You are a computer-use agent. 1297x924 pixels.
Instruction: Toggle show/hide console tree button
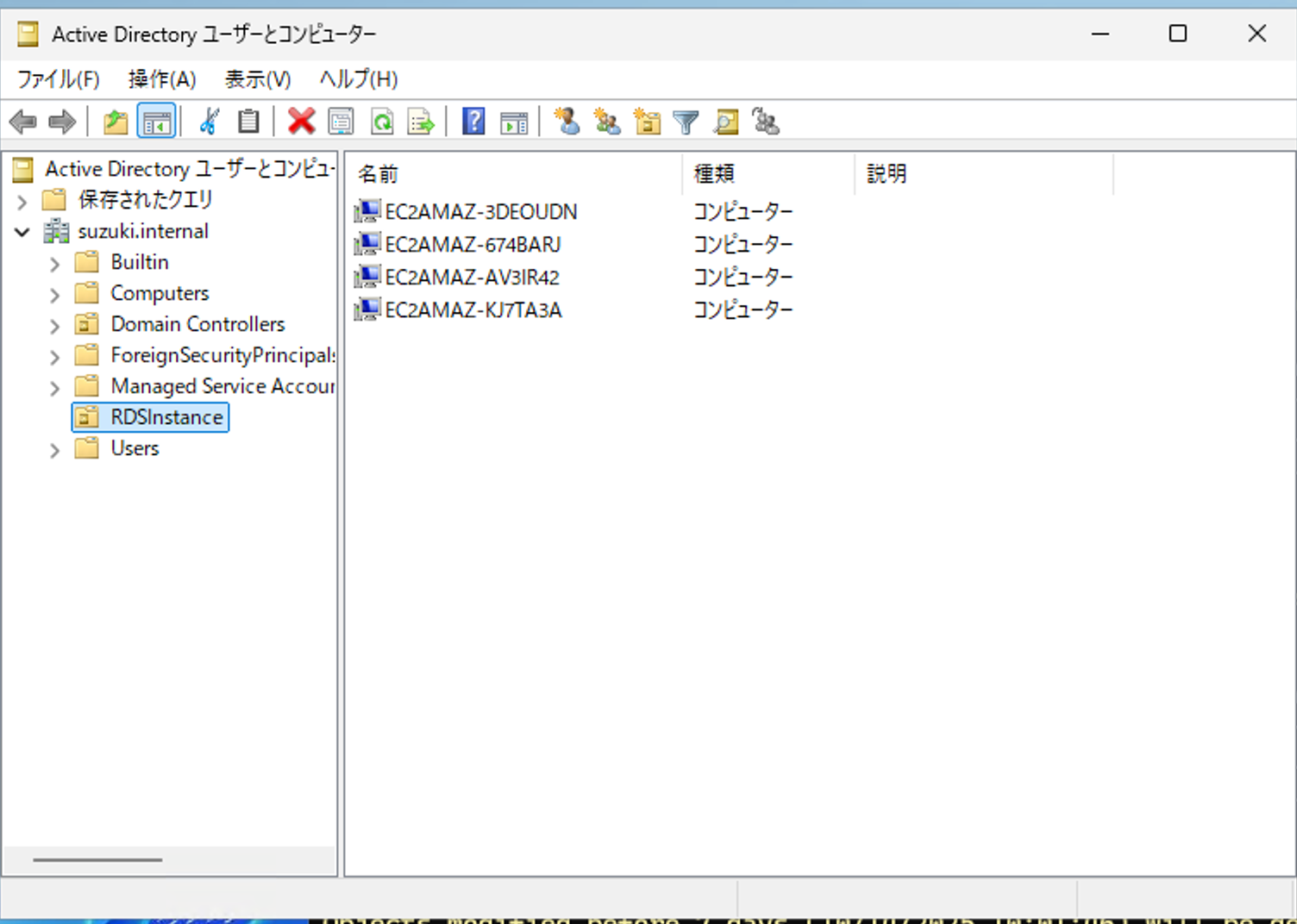point(157,122)
